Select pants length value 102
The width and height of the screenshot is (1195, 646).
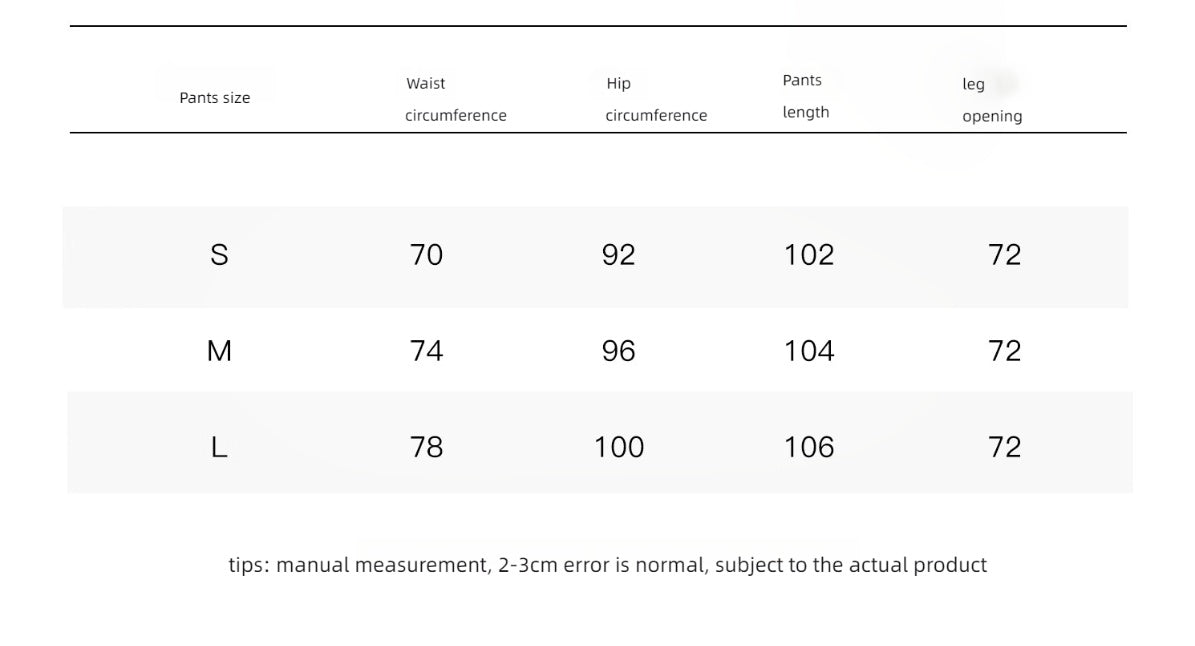(809, 254)
